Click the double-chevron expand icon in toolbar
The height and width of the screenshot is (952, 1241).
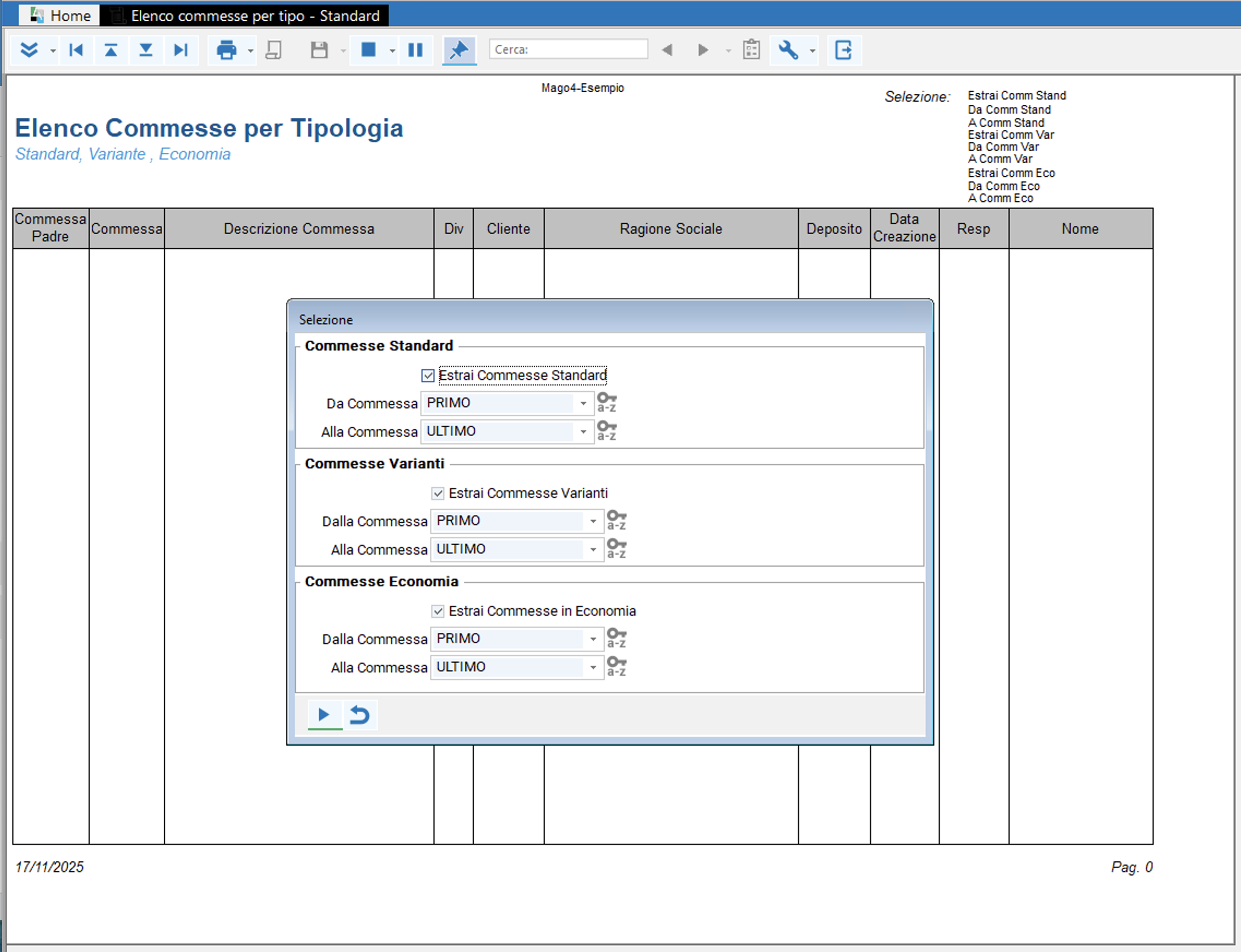[x=29, y=50]
